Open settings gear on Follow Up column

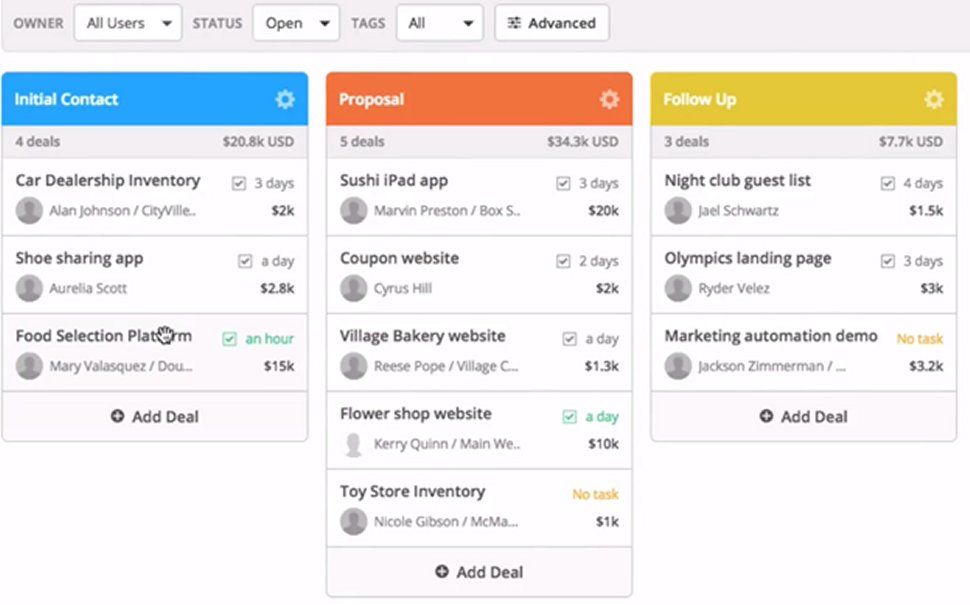point(933,99)
